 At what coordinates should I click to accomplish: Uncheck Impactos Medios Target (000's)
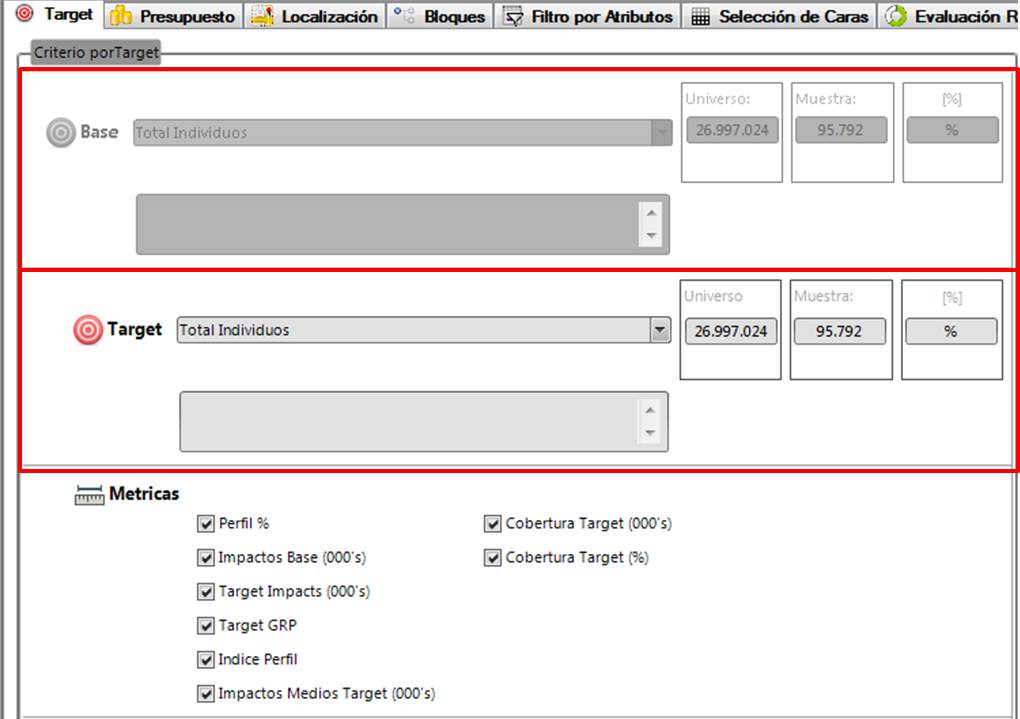click(207, 694)
